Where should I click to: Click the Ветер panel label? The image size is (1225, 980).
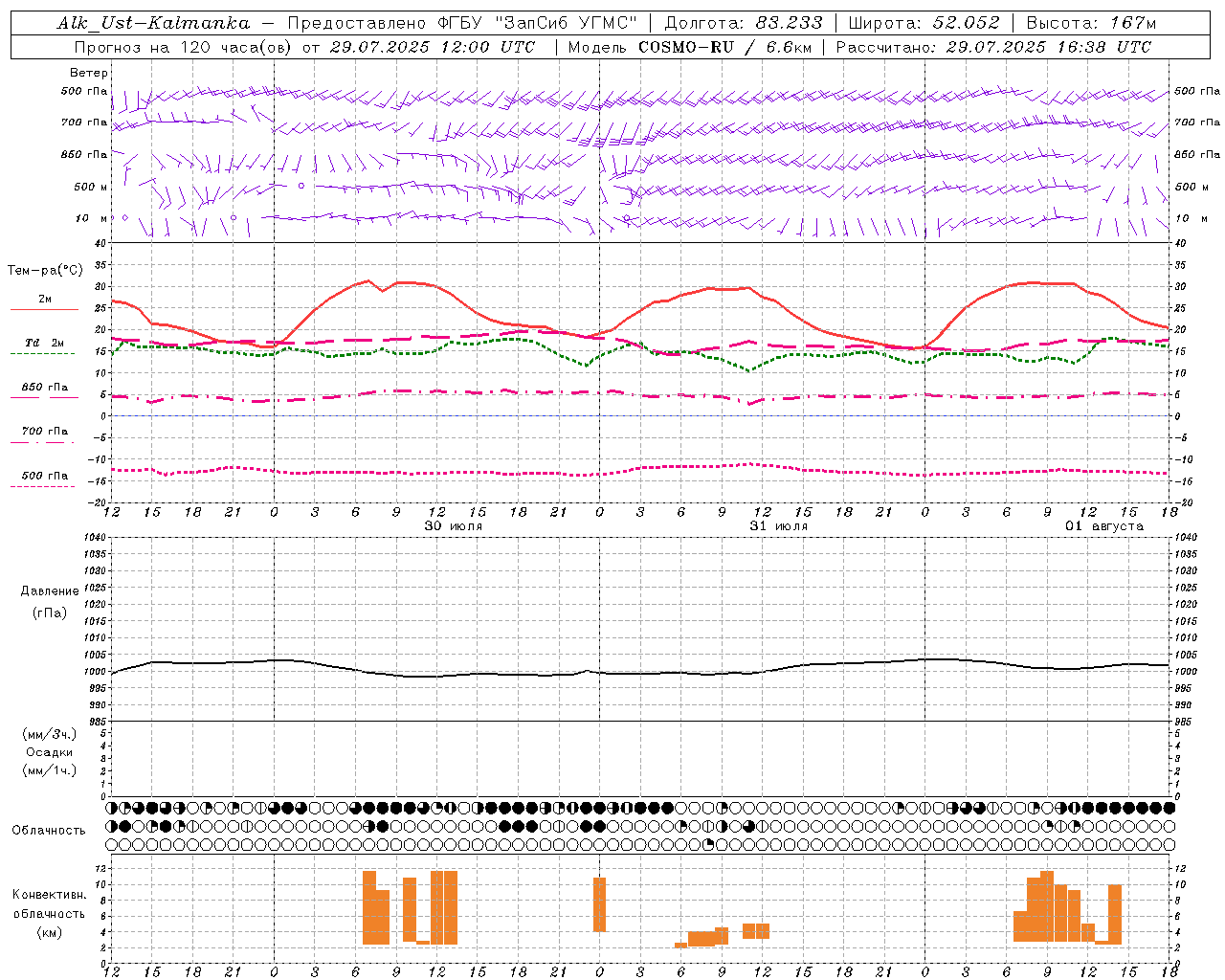(x=89, y=73)
